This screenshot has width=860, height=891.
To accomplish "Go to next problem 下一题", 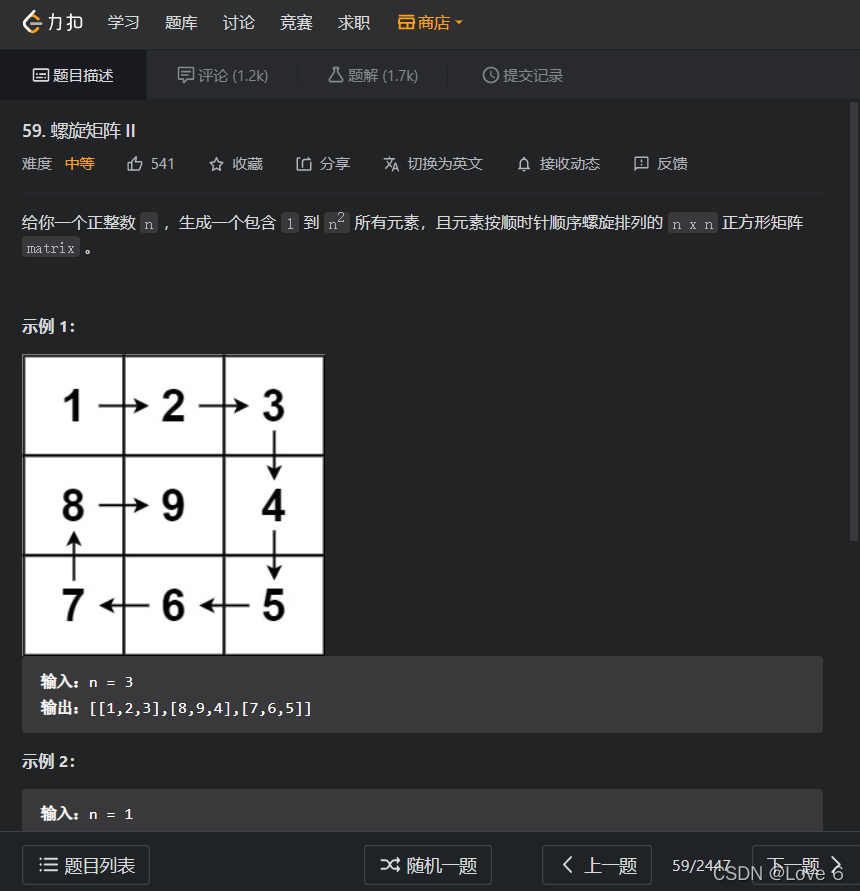I will 805,865.
